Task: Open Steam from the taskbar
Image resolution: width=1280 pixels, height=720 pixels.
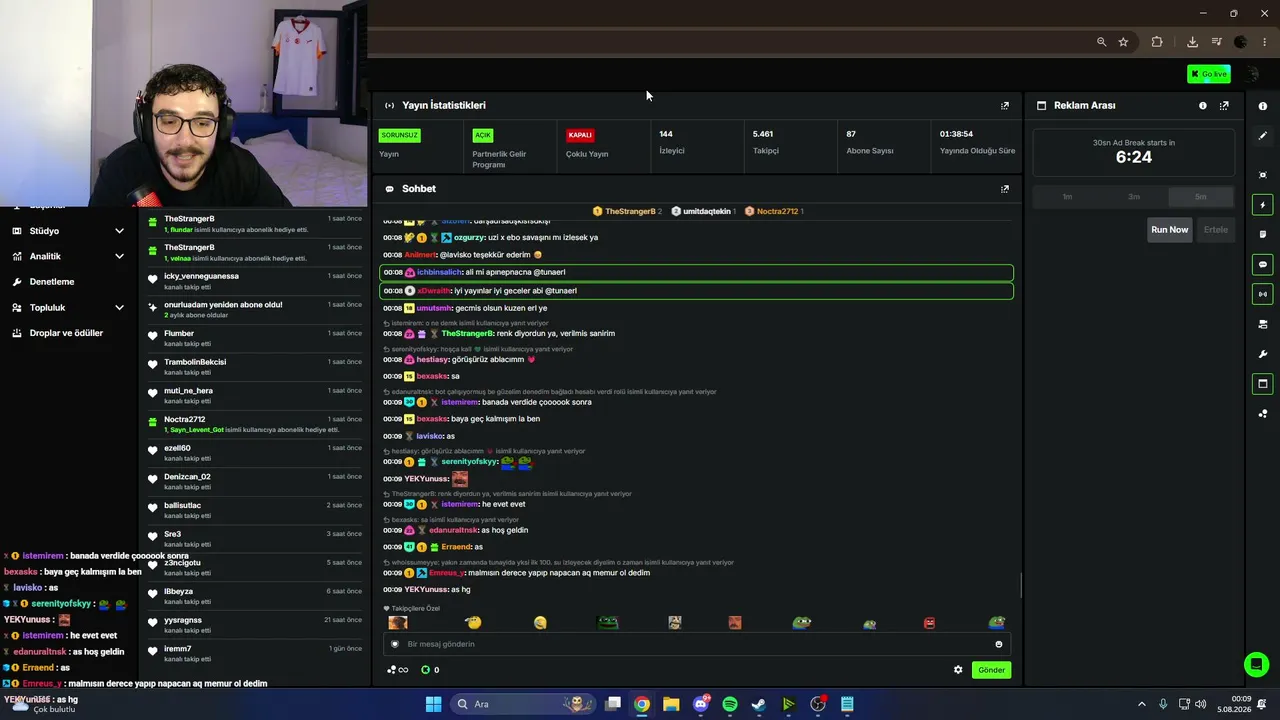Action: (759, 704)
